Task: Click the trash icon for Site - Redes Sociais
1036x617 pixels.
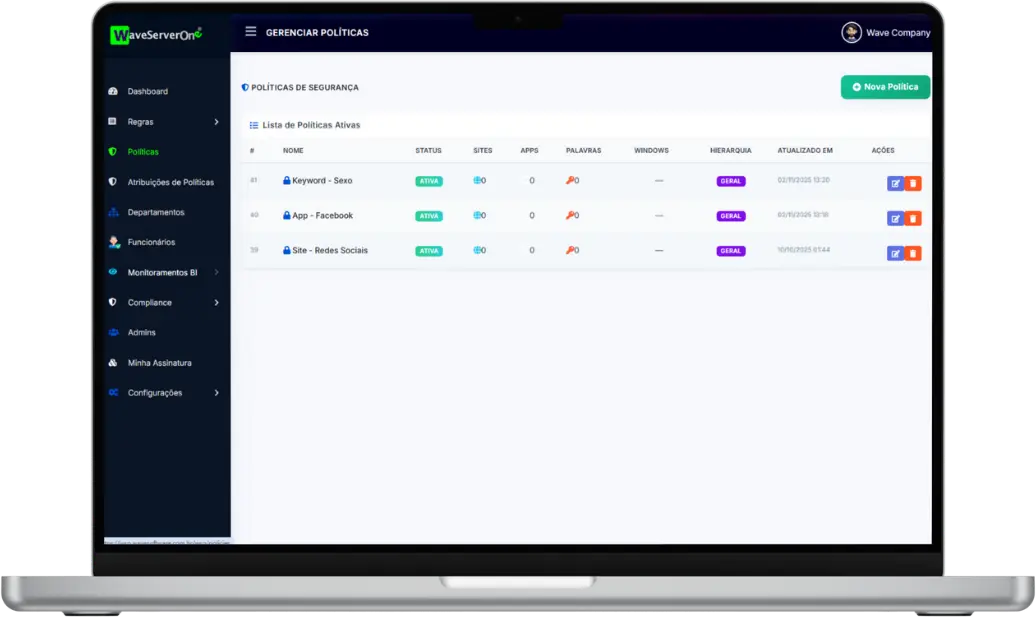Action: [x=913, y=254]
